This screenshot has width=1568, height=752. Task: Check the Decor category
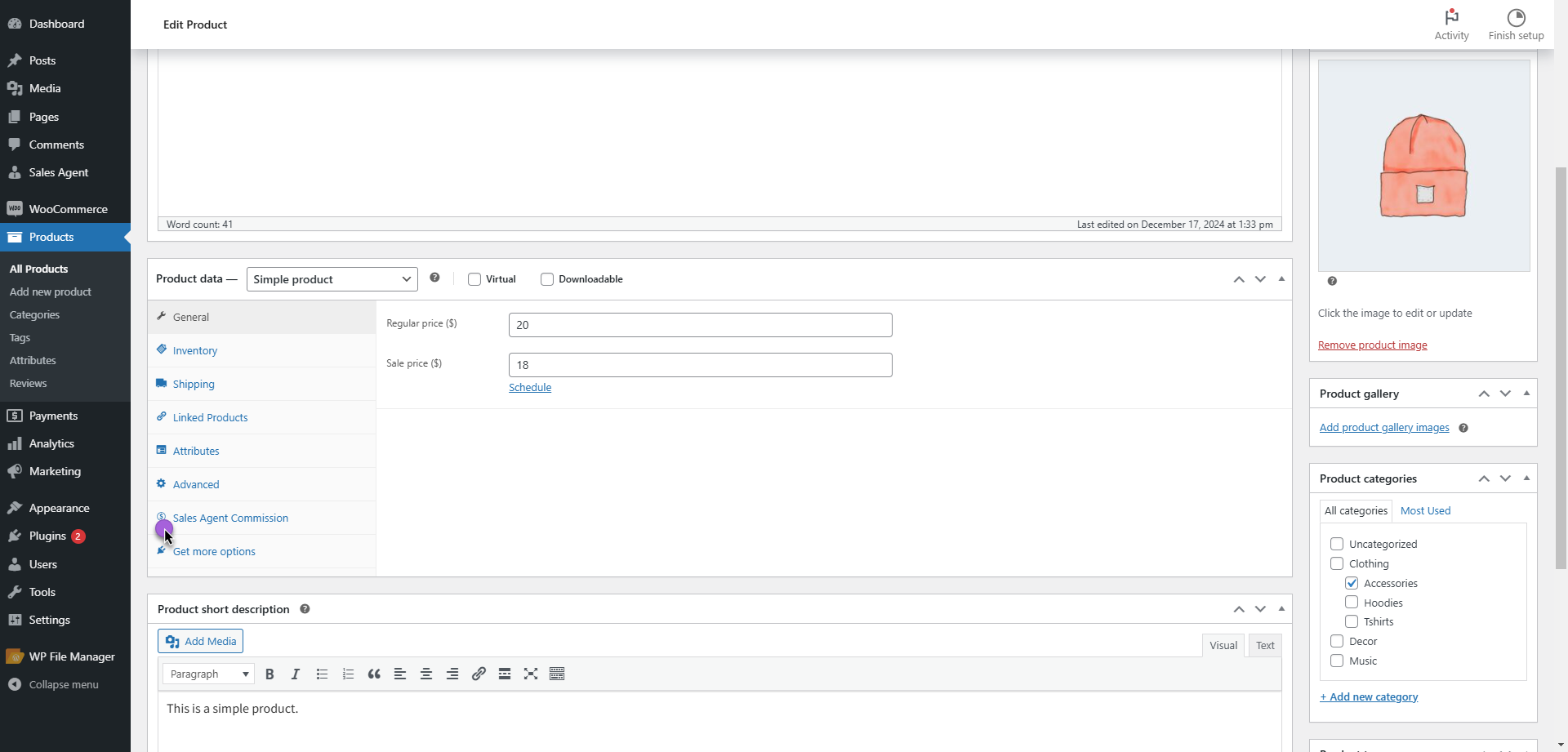(x=1337, y=641)
